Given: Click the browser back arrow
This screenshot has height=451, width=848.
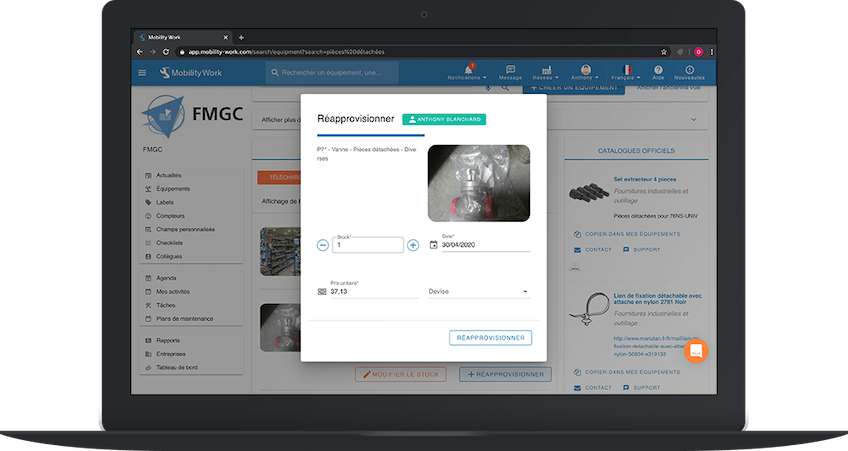Looking at the screenshot, I should pyautogui.click(x=140, y=52).
